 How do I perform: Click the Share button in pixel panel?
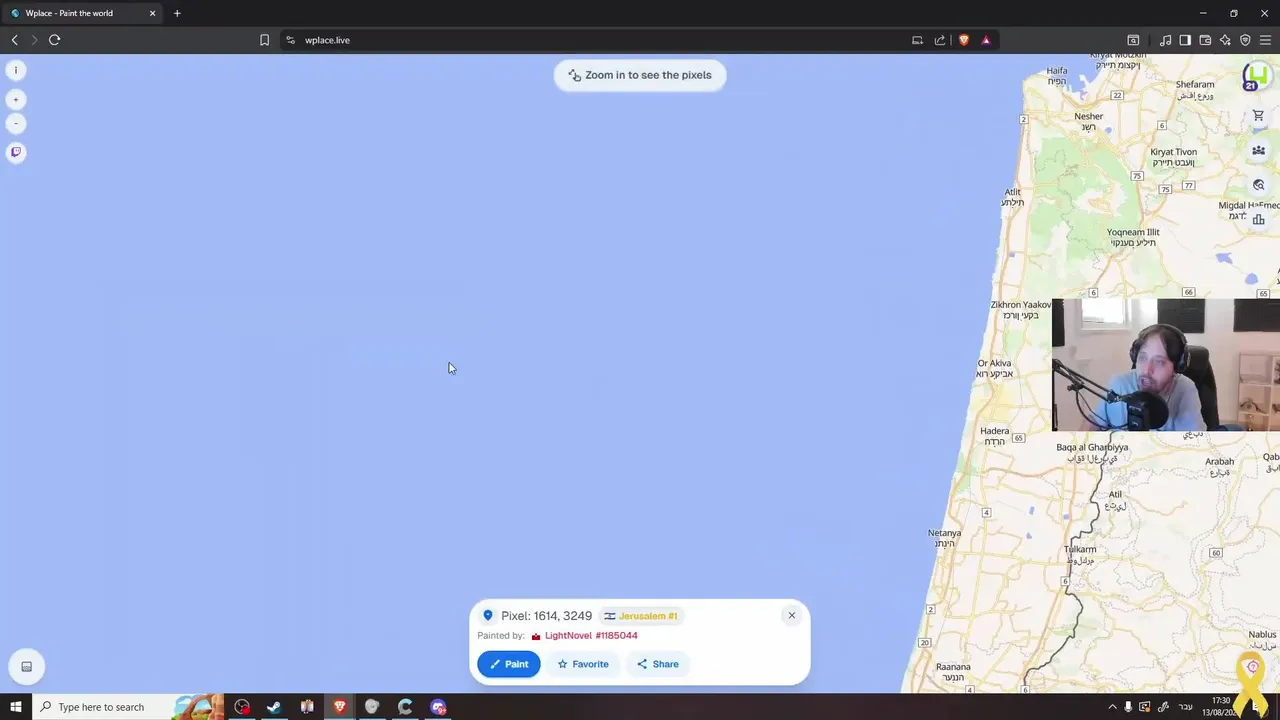pyautogui.click(x=658, y=664)
